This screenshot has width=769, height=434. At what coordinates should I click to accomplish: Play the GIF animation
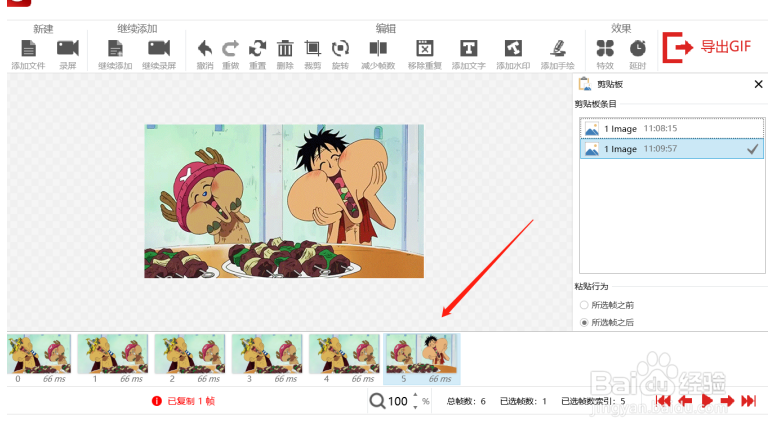[707, 401]
